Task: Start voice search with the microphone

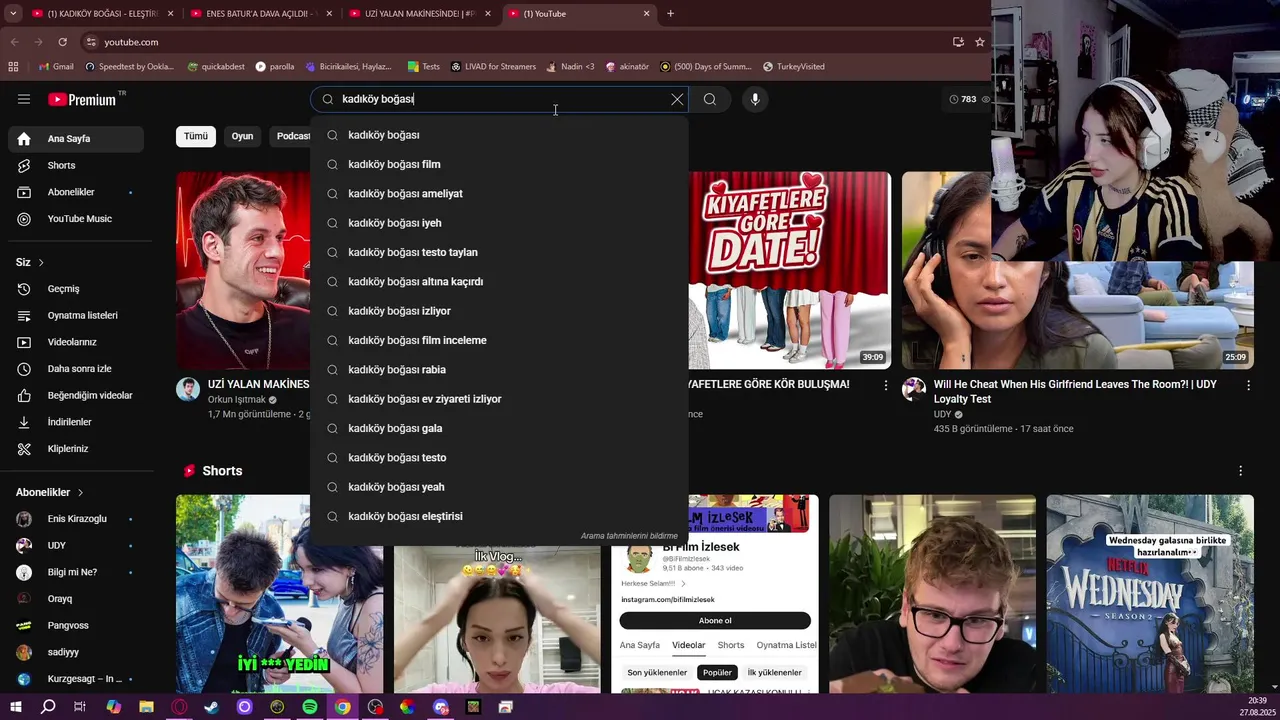Action: pyautogui.click(x=755, y=99)
